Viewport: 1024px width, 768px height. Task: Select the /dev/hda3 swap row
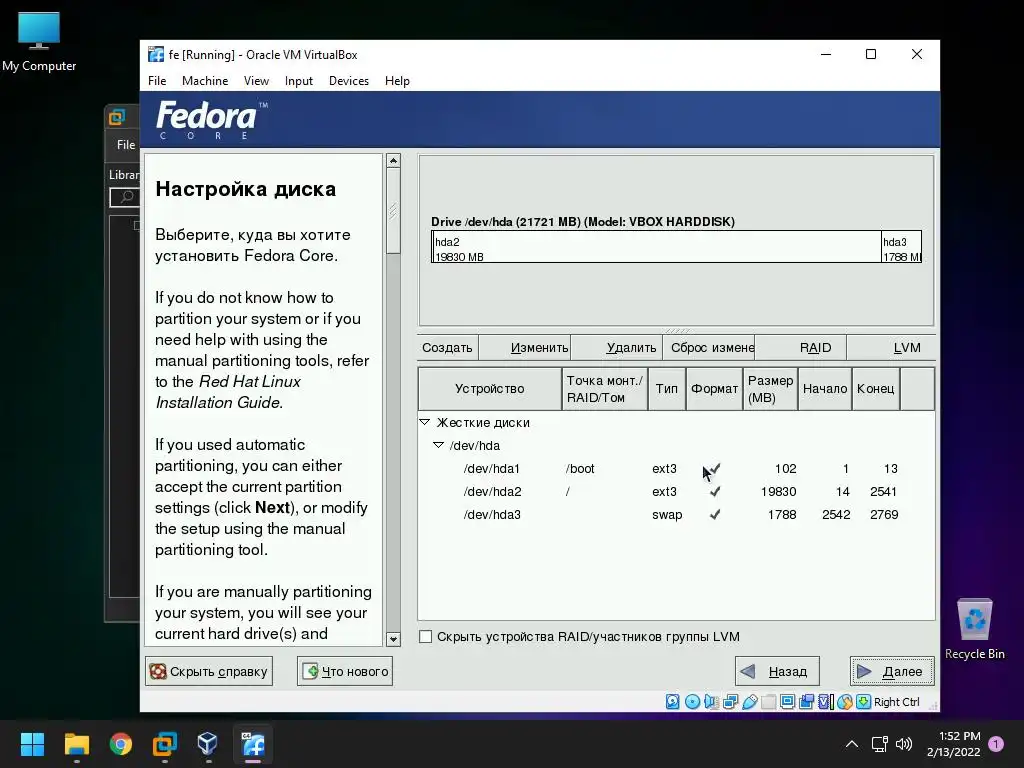click(x=676, y=514)
